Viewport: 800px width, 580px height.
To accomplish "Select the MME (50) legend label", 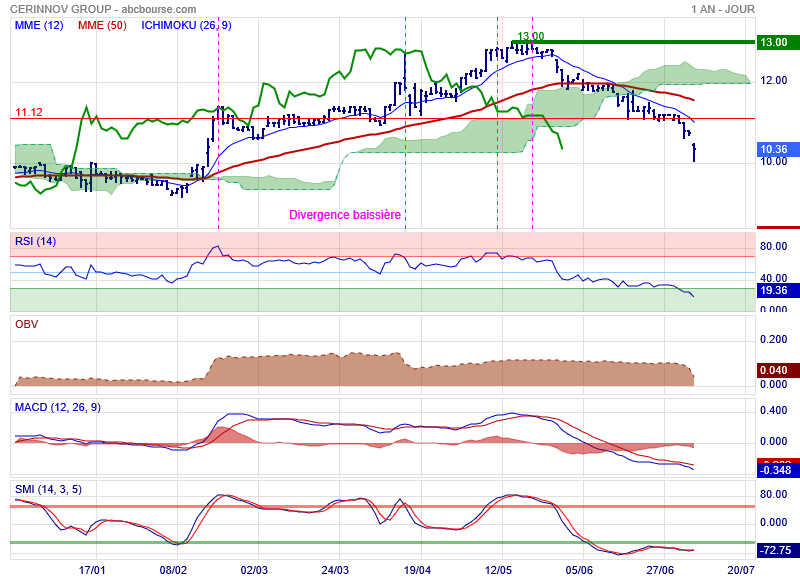I will tap(102, 25).
